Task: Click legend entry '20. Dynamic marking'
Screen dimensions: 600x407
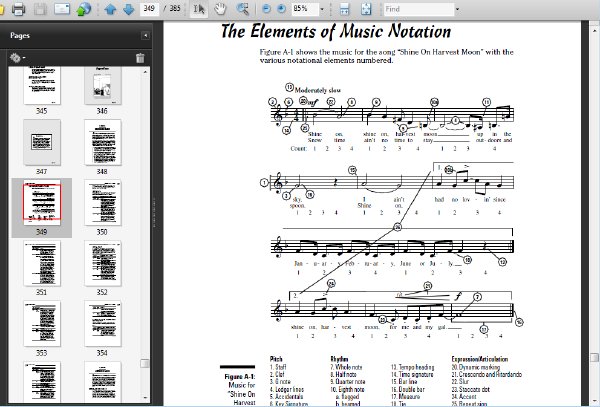Action: pos(476,367)
